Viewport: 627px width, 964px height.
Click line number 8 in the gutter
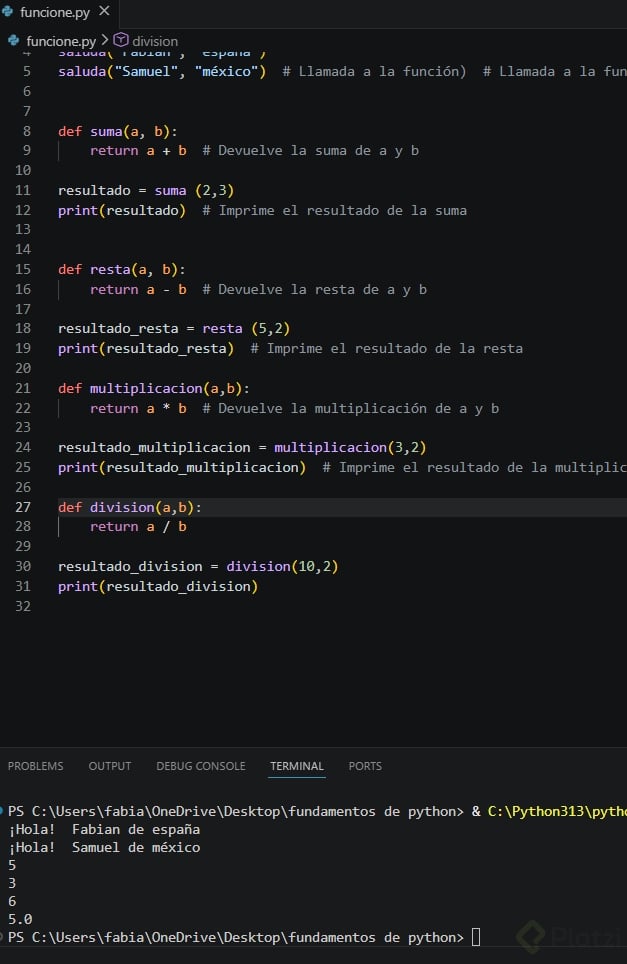[x=27, y=131]
